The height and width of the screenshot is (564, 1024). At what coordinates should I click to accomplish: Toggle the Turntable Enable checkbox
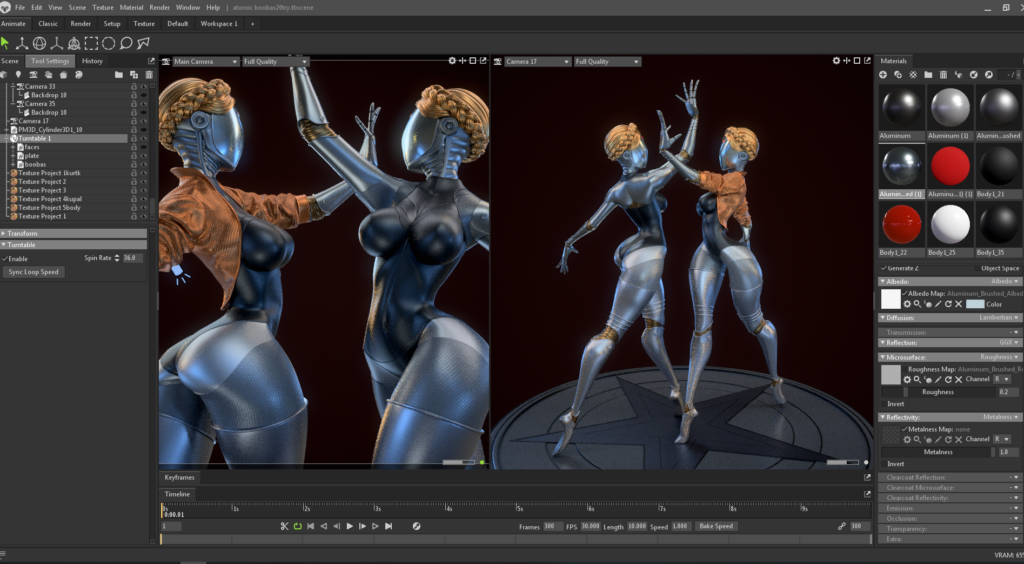click(x=5, y=258)
